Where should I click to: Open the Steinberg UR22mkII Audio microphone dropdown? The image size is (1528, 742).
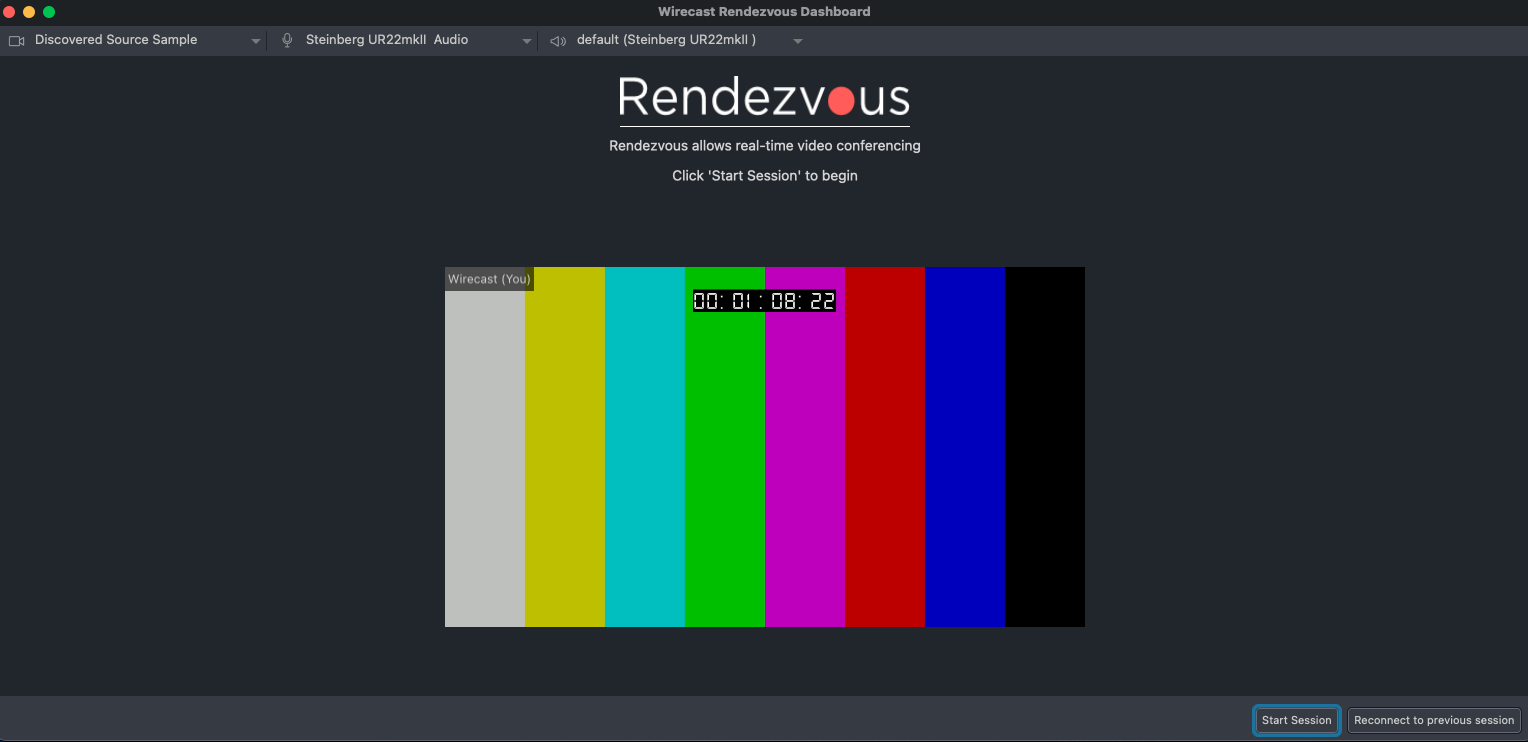405,41
